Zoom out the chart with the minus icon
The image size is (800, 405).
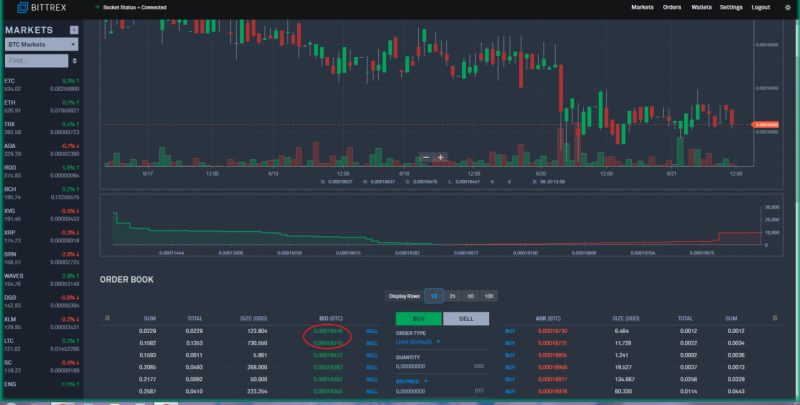click(x=426, y=157)
